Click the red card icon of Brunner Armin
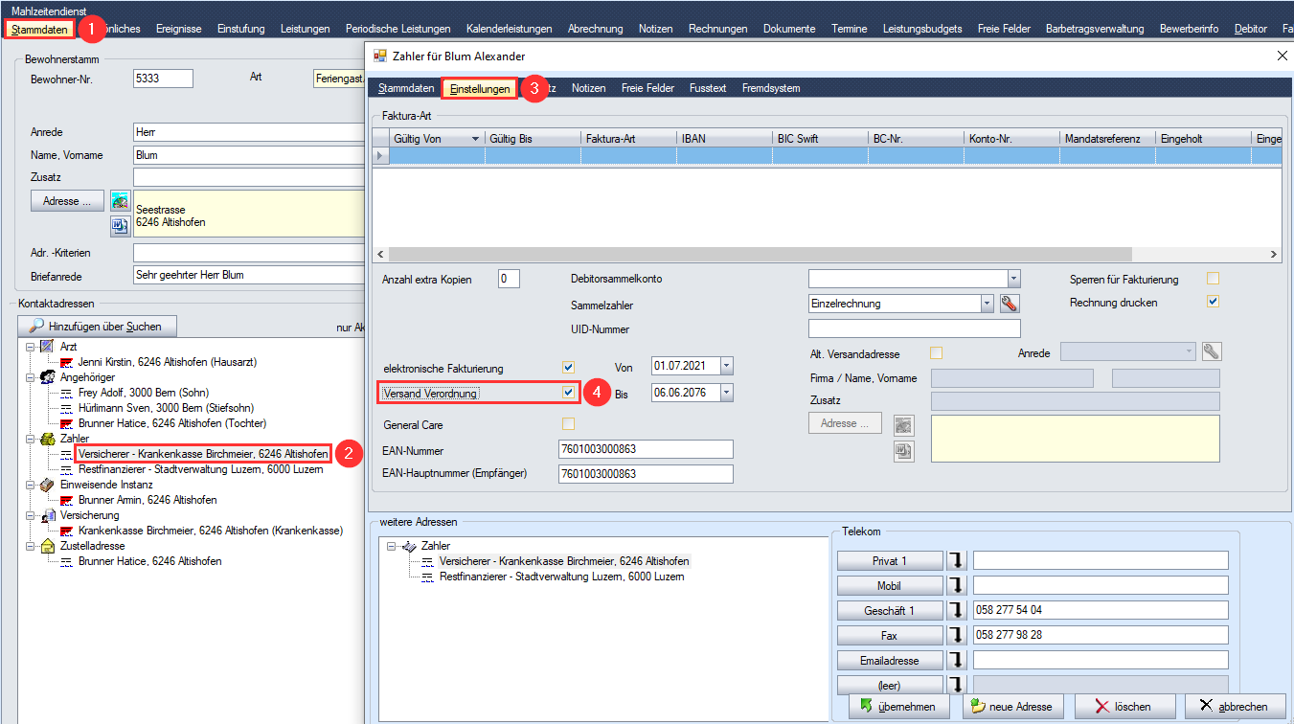 coord(67,500)
